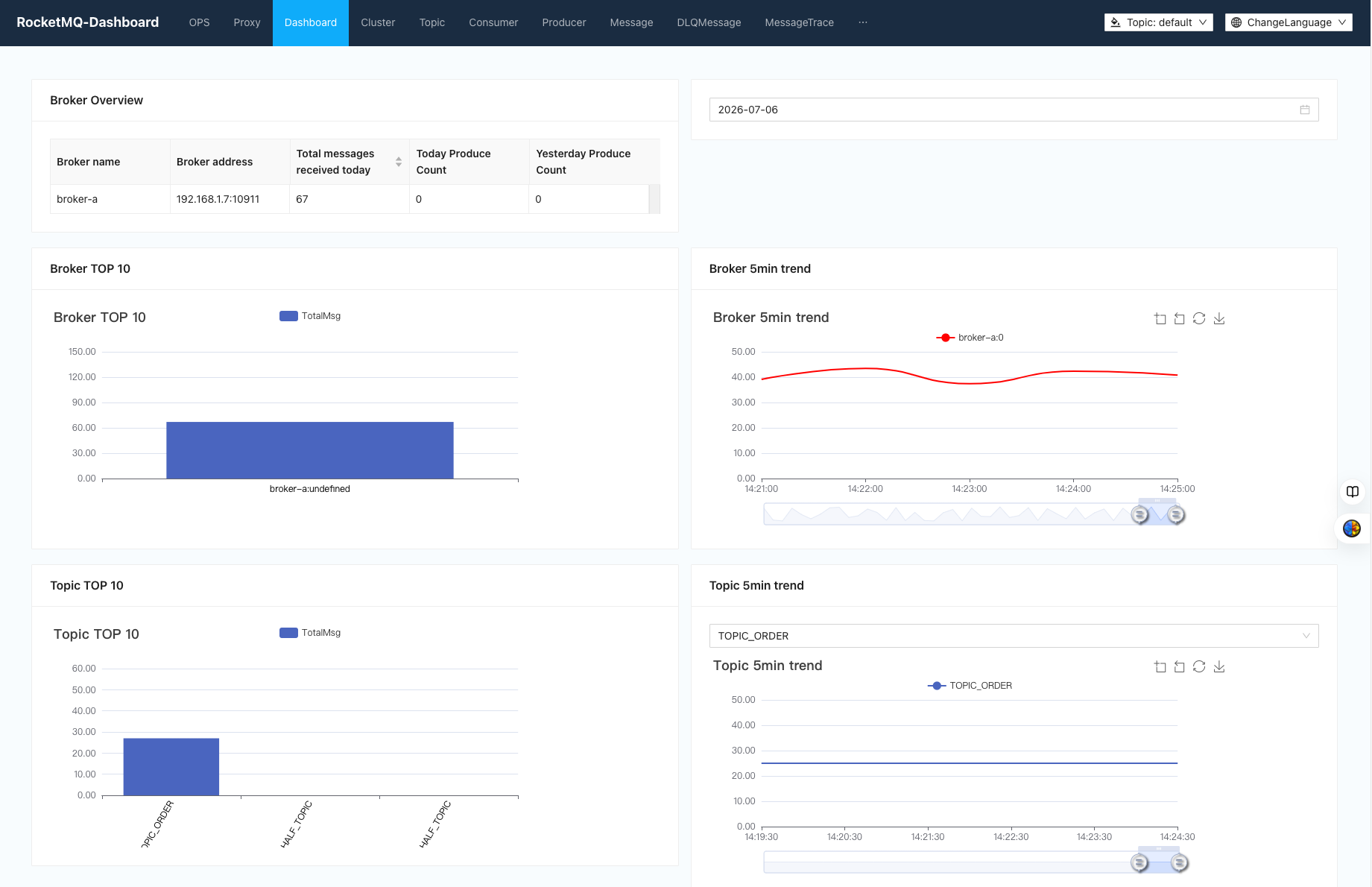Toggle TOPIC_ORDER legend series in trend chart
This screenshot has width=1372, height=887.
(970, 686)
